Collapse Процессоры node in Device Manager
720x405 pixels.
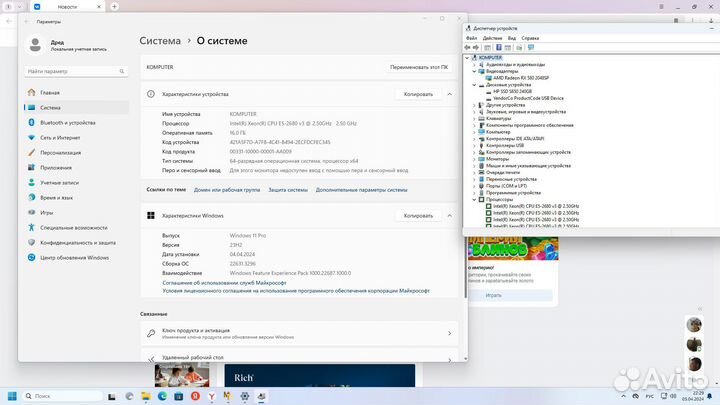pyautogui.click(x=474, y=200)
